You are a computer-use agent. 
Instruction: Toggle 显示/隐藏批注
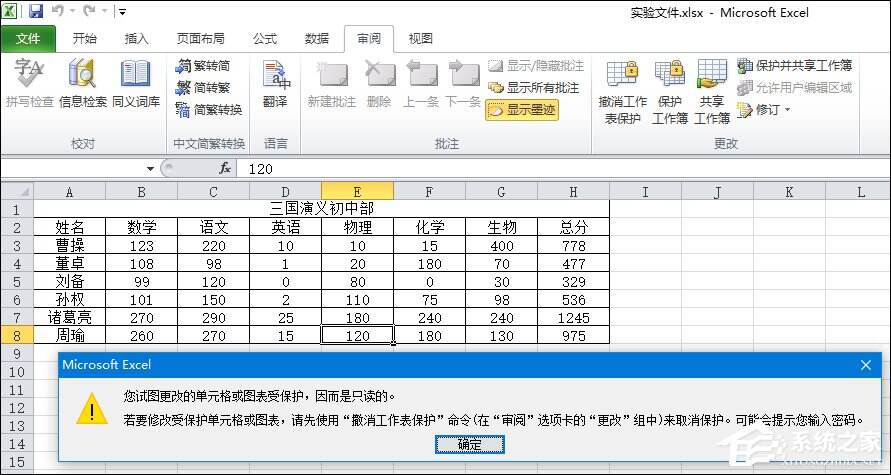(536, 66)
